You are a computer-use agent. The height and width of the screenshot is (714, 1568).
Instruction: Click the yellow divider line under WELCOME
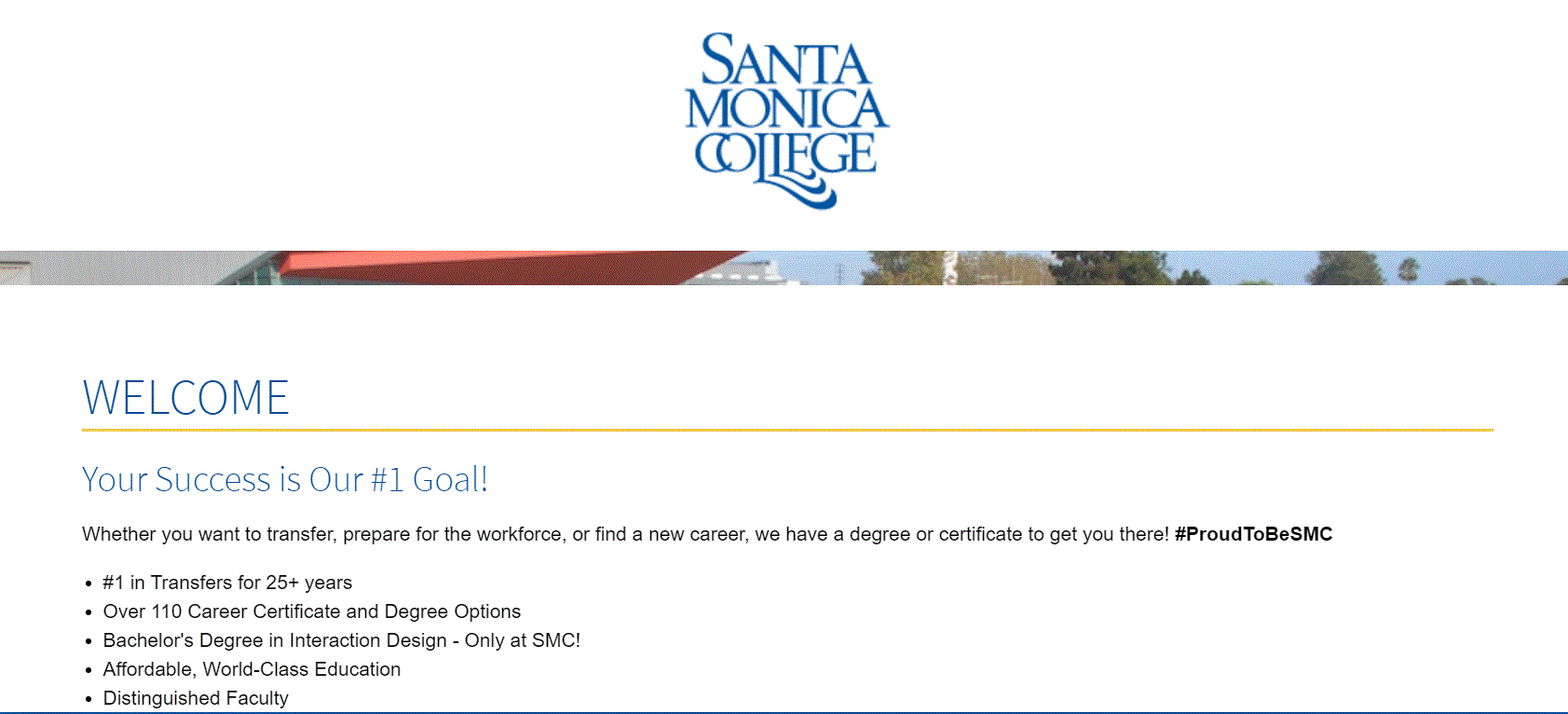787,430
